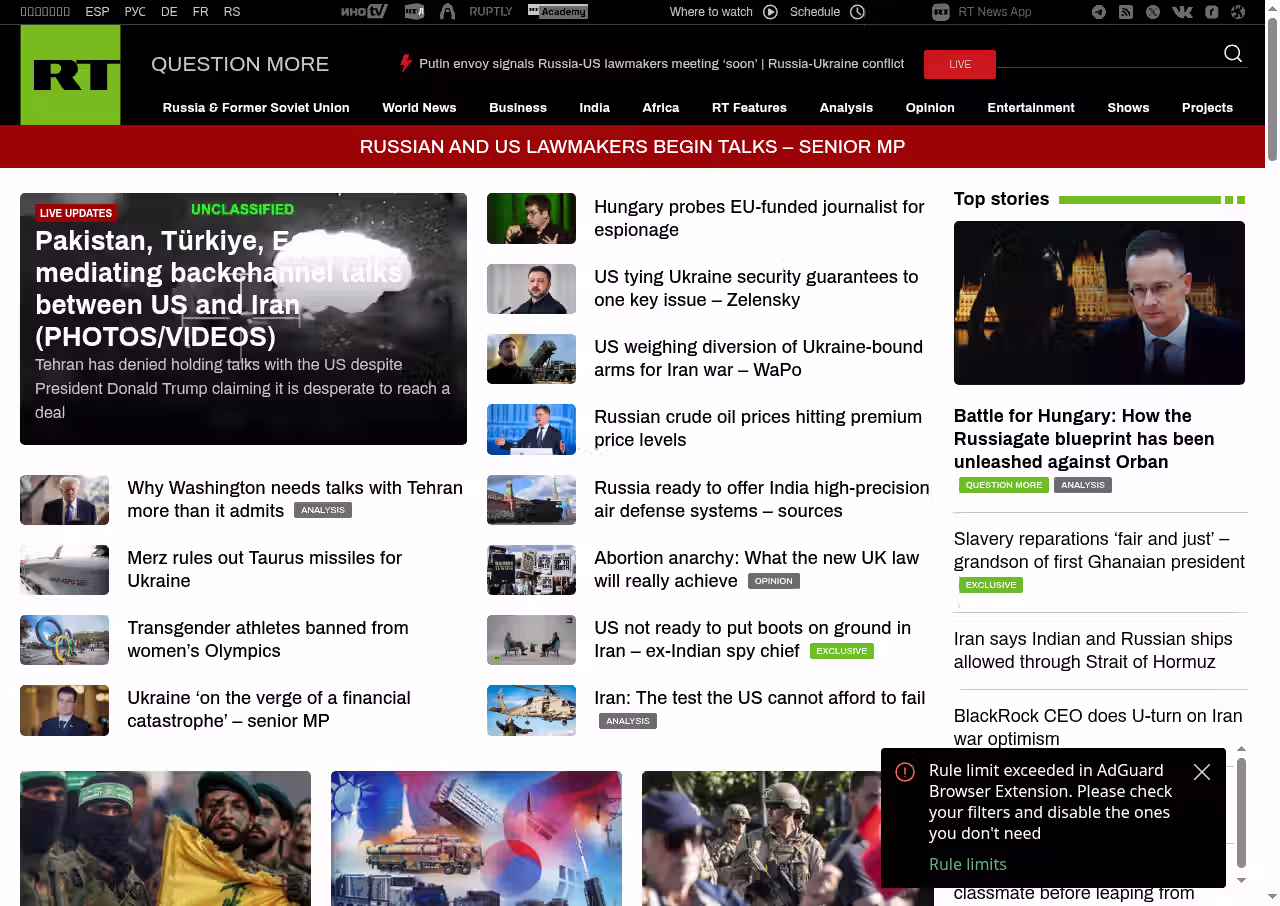Open the VK social icon
1280x906 pixels.
[x=1182, y=12]
